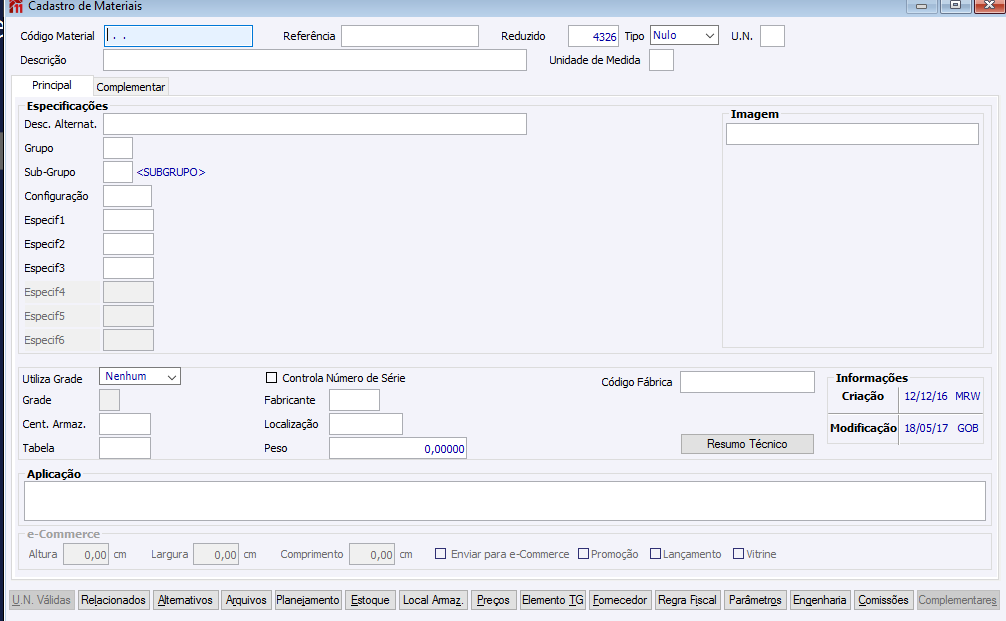
Task: Open the Fornecedor button
Action: (x=620, y=600)
